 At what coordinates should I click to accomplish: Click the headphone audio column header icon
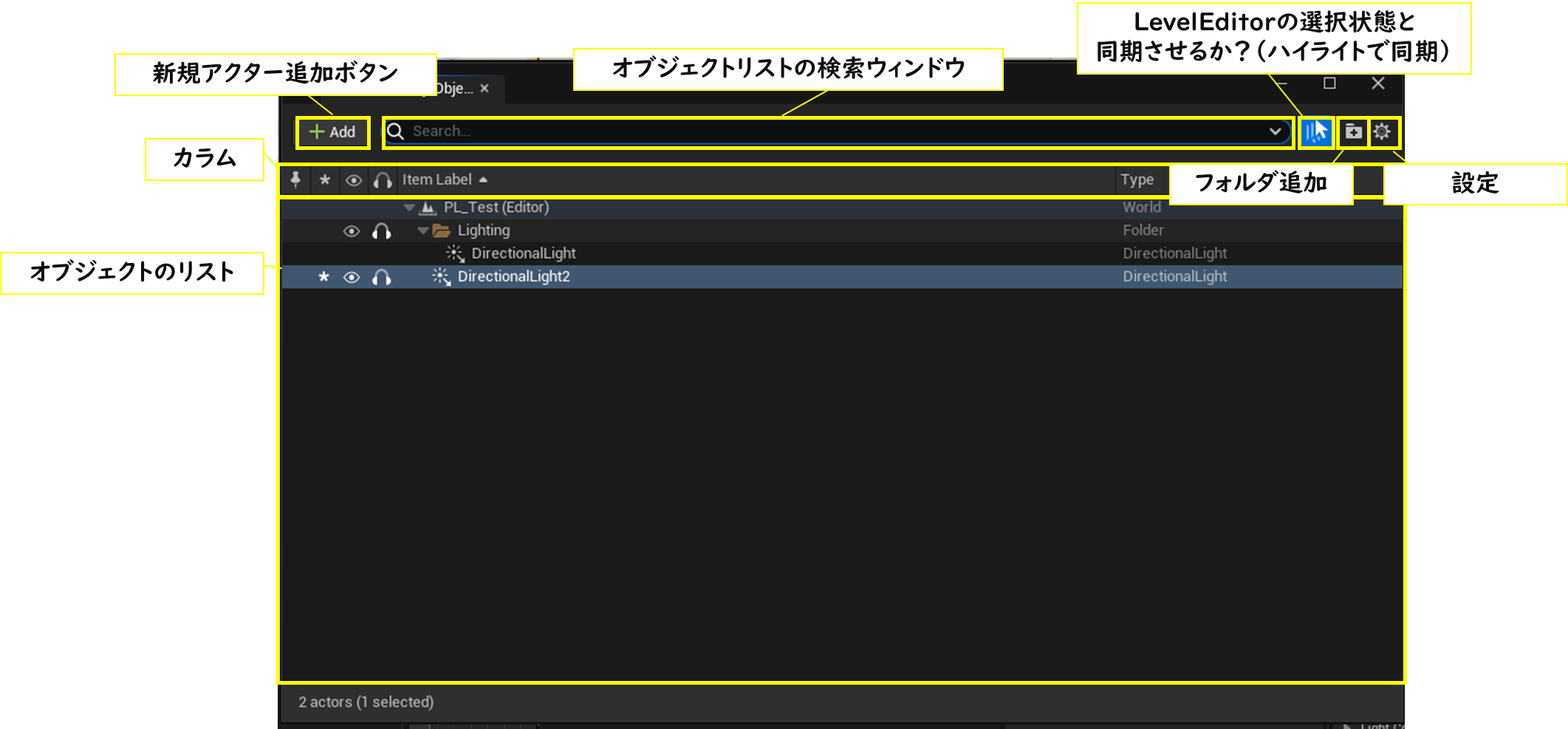pos(381,180)
